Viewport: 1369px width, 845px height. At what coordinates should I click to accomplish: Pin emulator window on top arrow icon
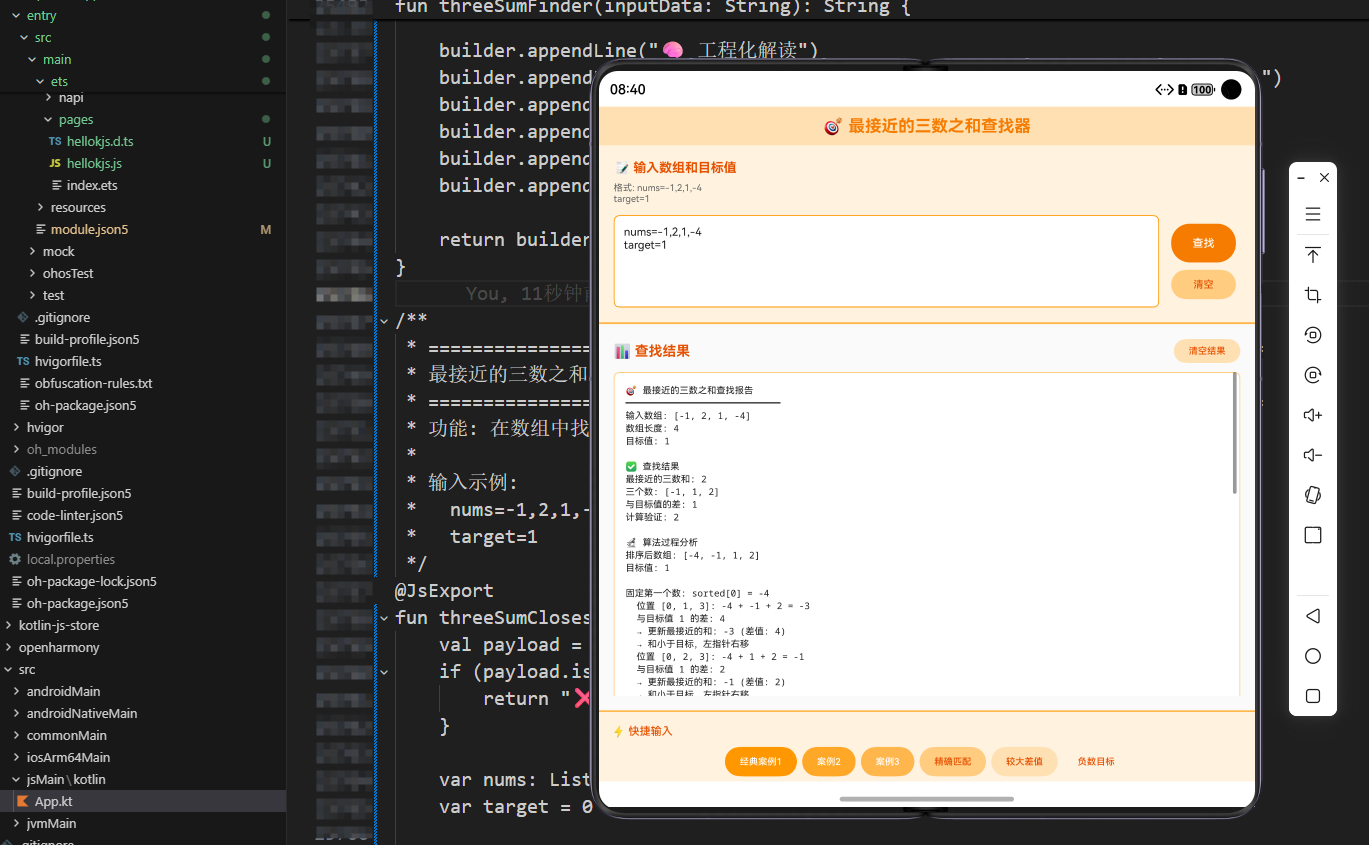click(x=1313, y=255)
